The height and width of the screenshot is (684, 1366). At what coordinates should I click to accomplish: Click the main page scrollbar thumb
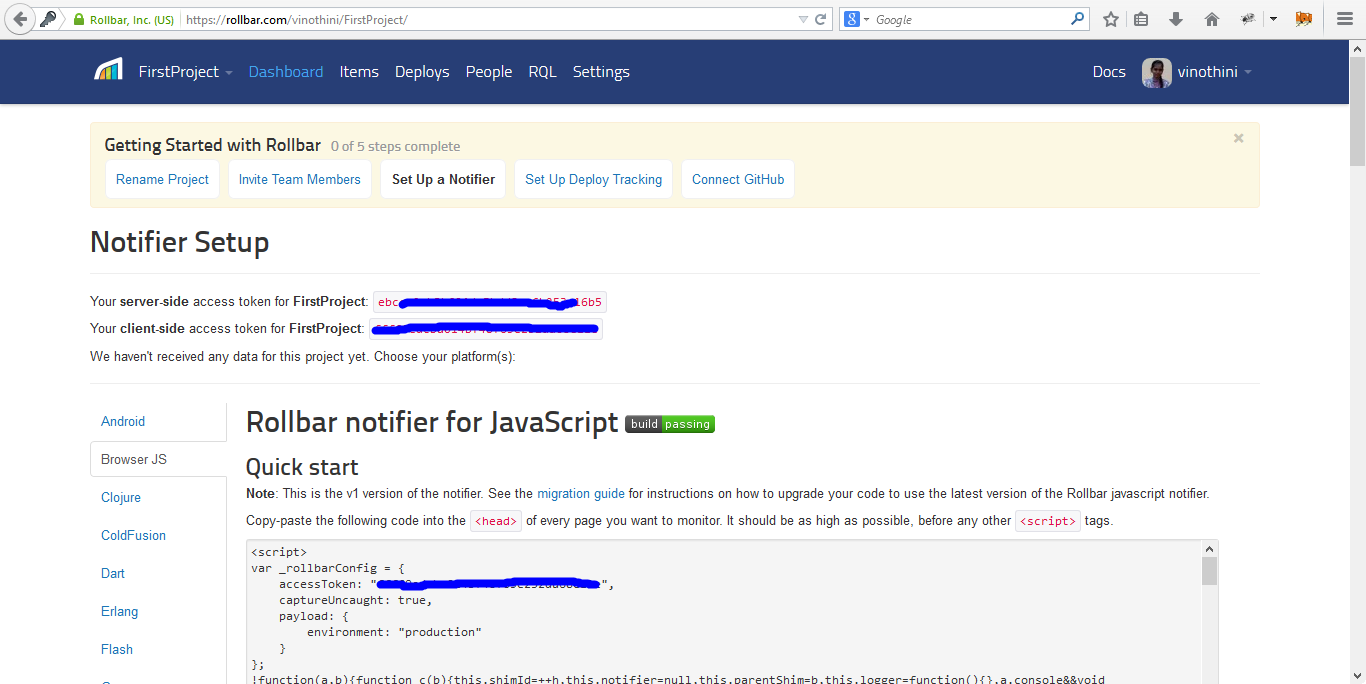tap(1357, 112)
